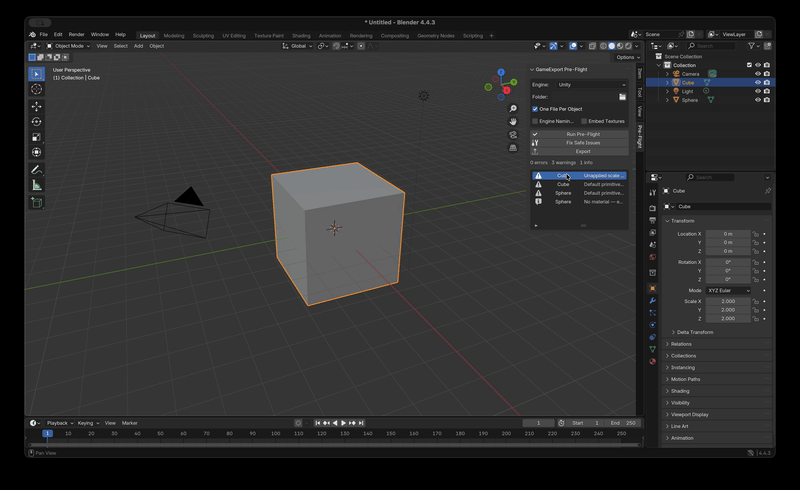
Task: Select the Measure tool
Action: point(36,185)
